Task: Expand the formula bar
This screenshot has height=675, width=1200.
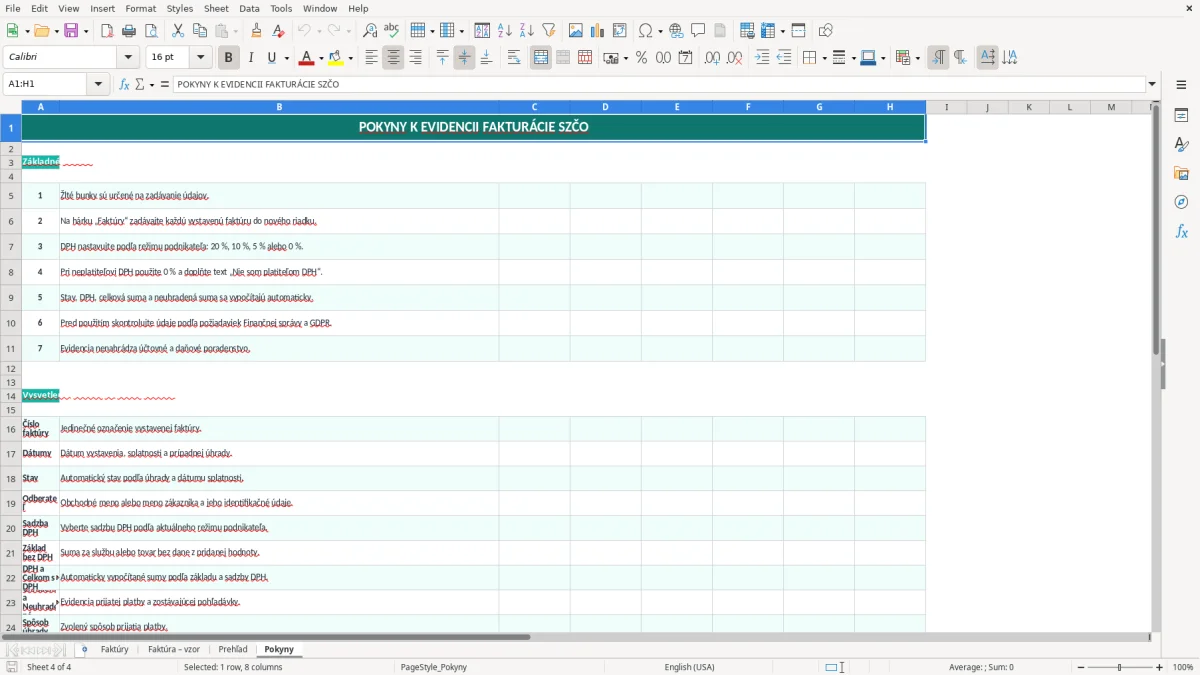Action: [x=1152, y=84]
